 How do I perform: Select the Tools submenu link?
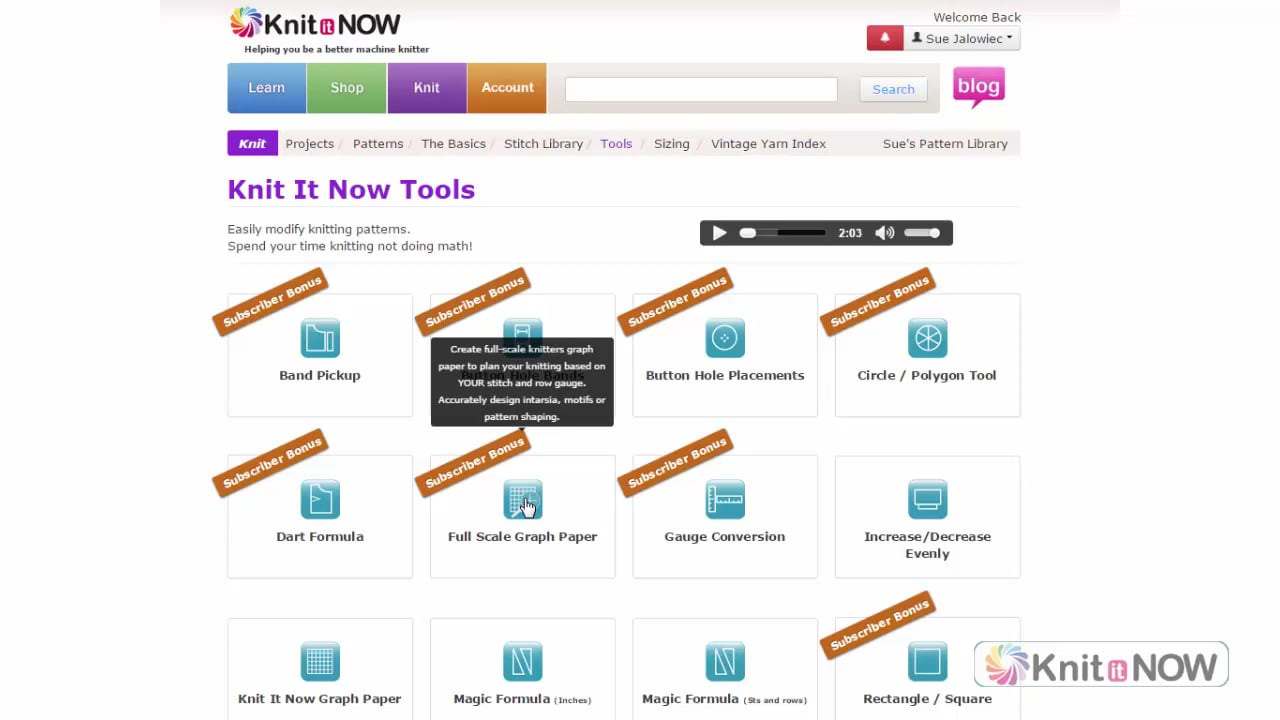click(616, 144)
